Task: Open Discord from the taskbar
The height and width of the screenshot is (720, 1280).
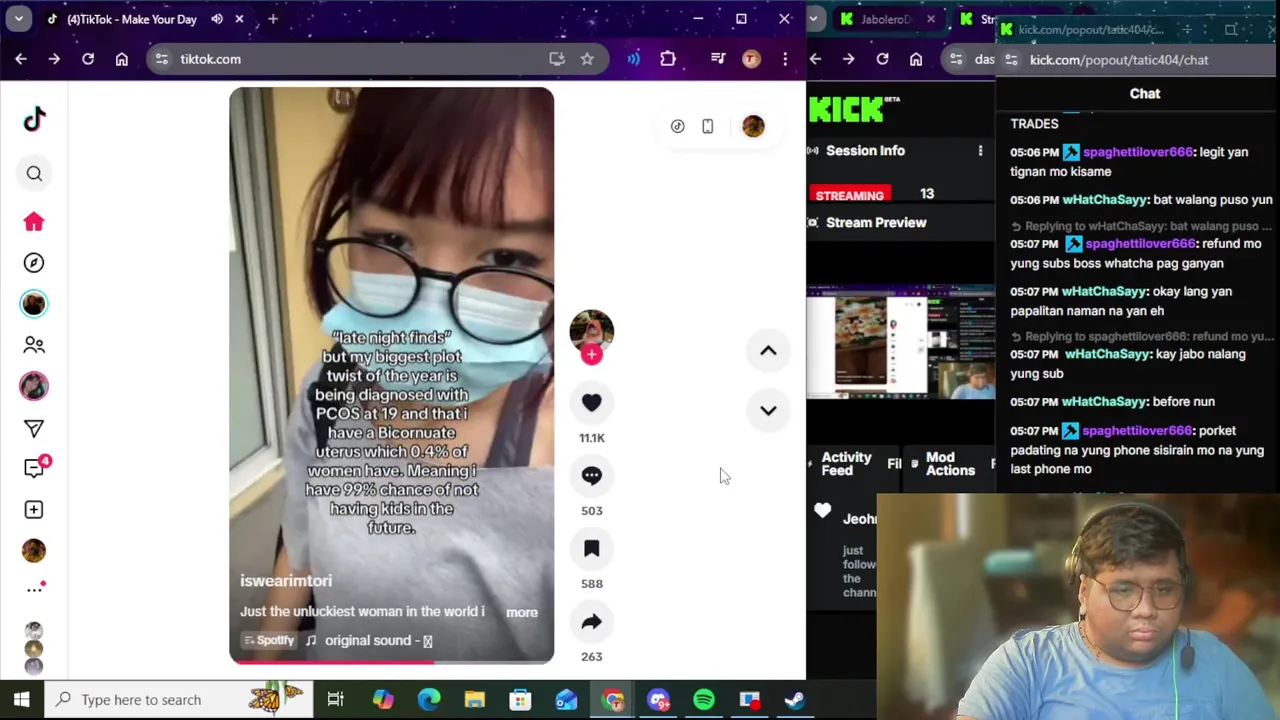Action: point(659,700)
